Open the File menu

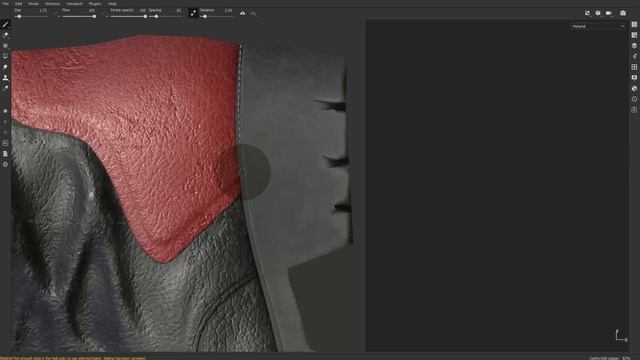coord(5,4)
